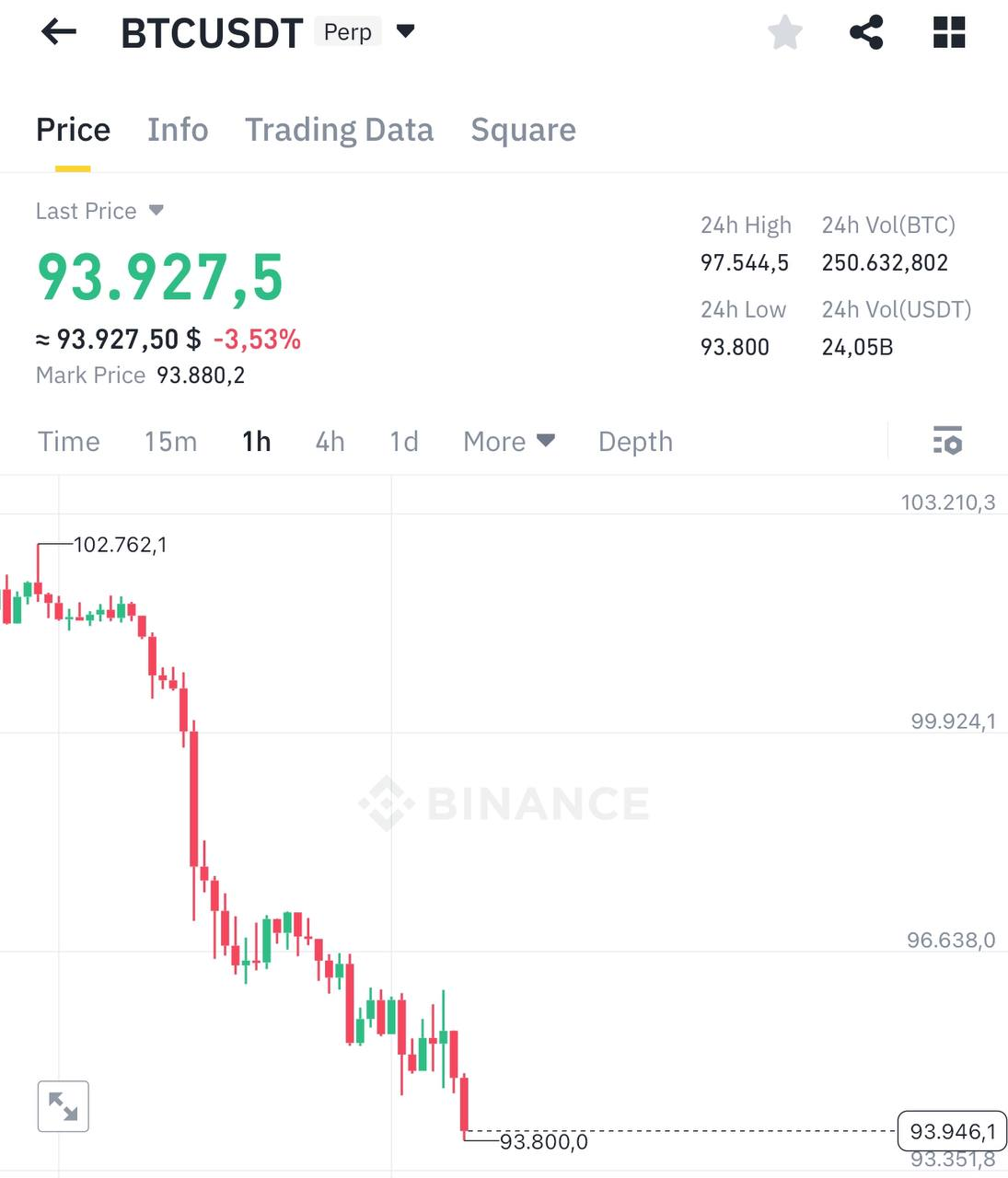Open the Depth view
The width and height of the screenshot is (1008, 1178).
tap(634, 442)
